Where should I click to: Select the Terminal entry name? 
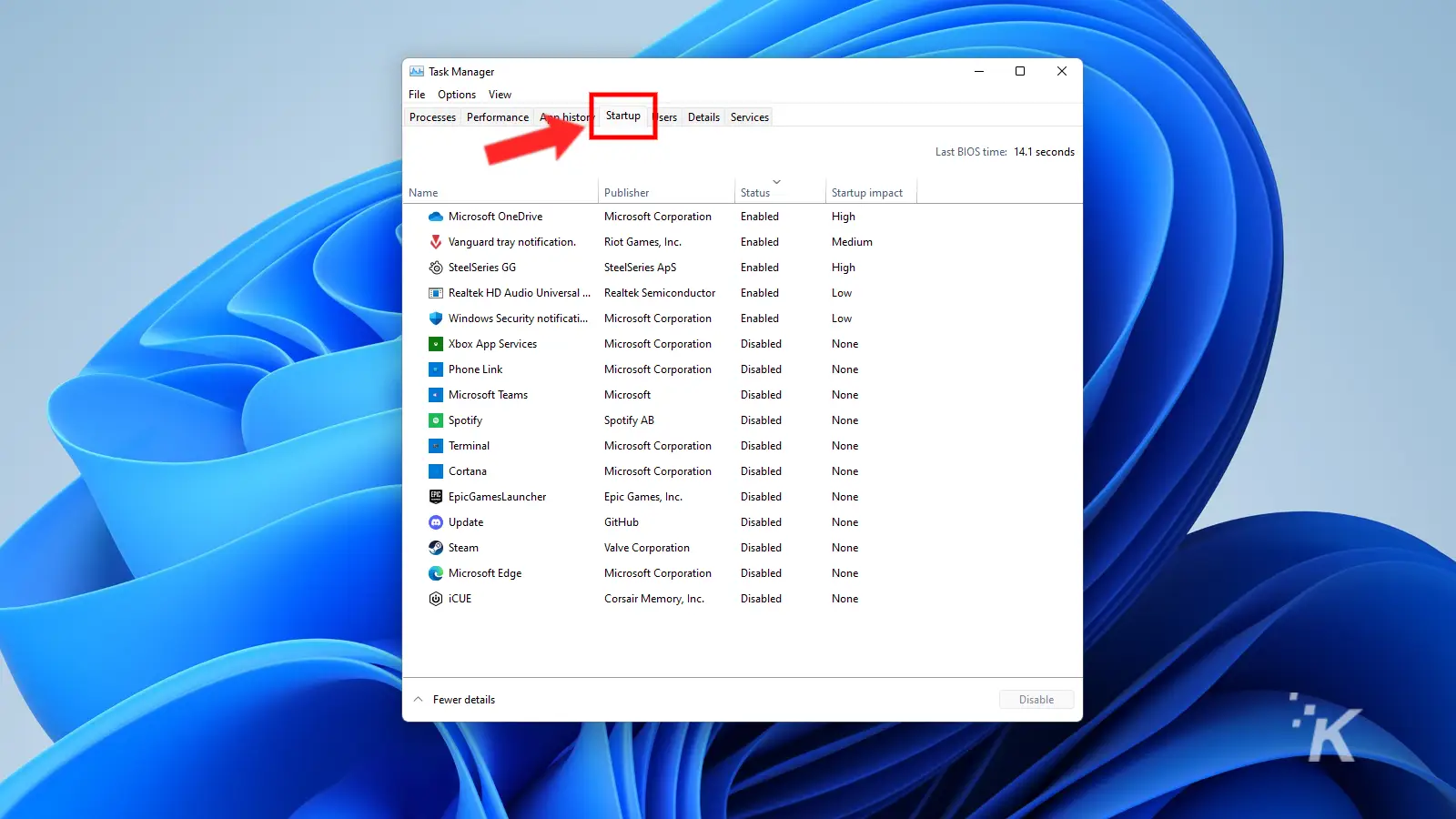pos(469,446)
